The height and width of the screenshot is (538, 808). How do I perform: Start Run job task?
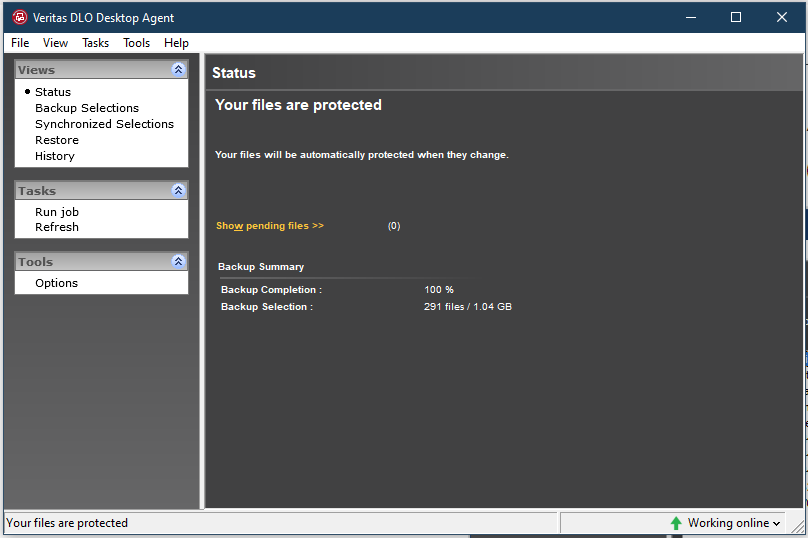pos(57,212)
